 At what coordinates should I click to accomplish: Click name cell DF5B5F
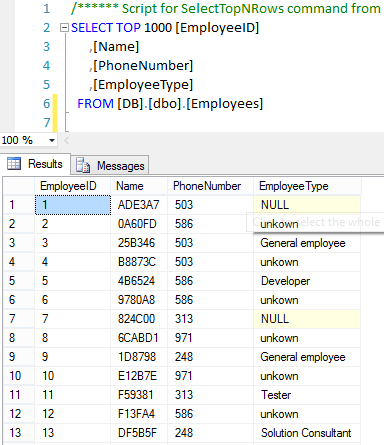(139, 433)
